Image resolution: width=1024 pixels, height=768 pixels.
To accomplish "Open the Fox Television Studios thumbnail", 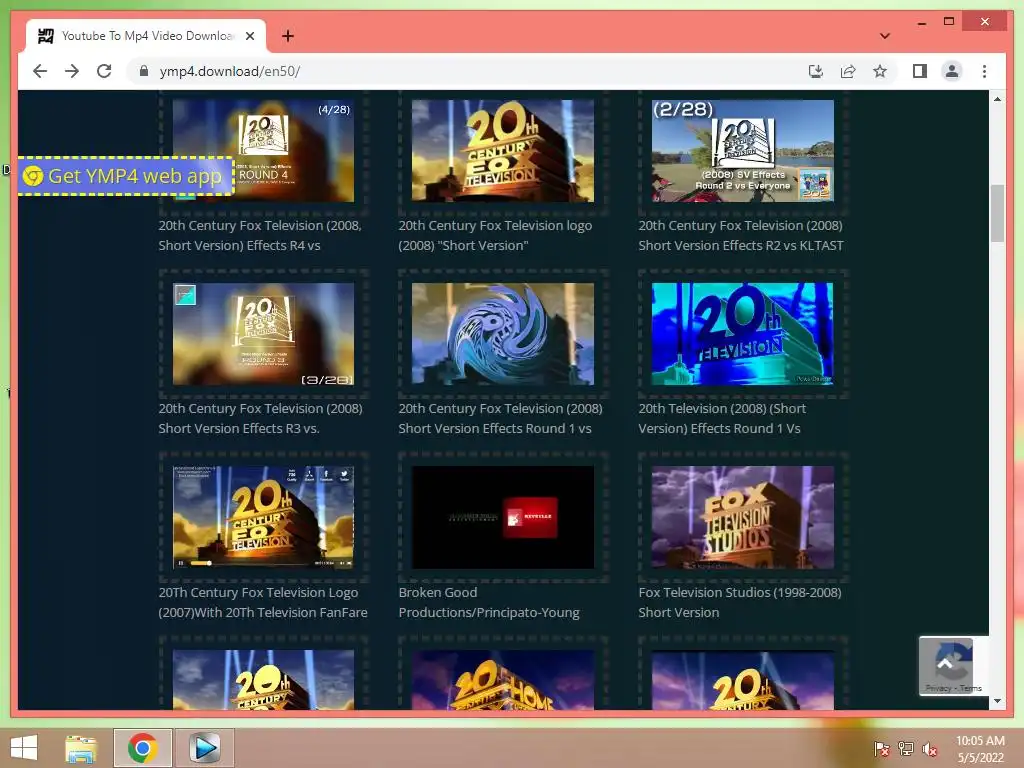I will [743, 517].
